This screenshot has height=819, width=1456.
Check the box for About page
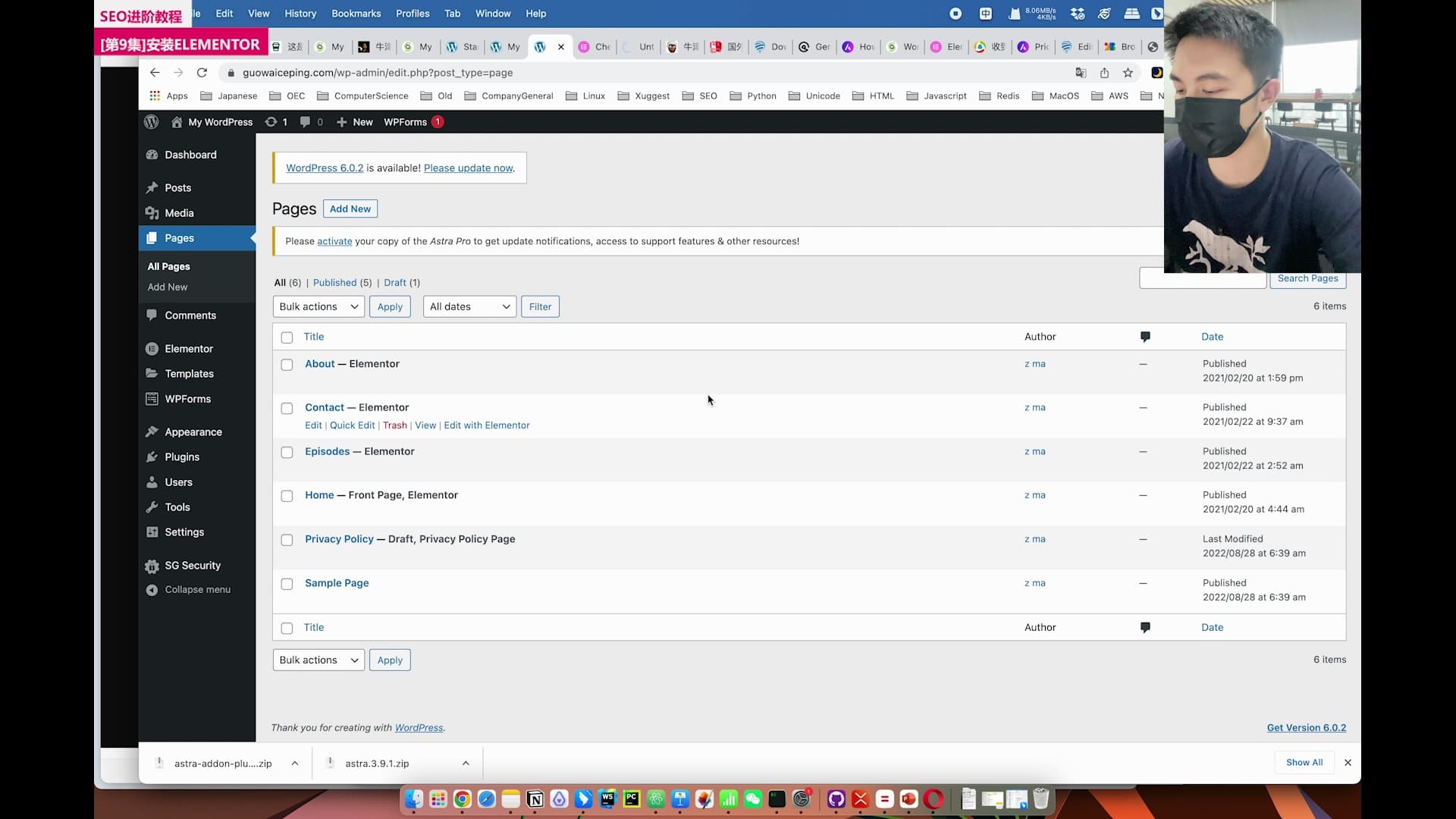pos(287,365)
